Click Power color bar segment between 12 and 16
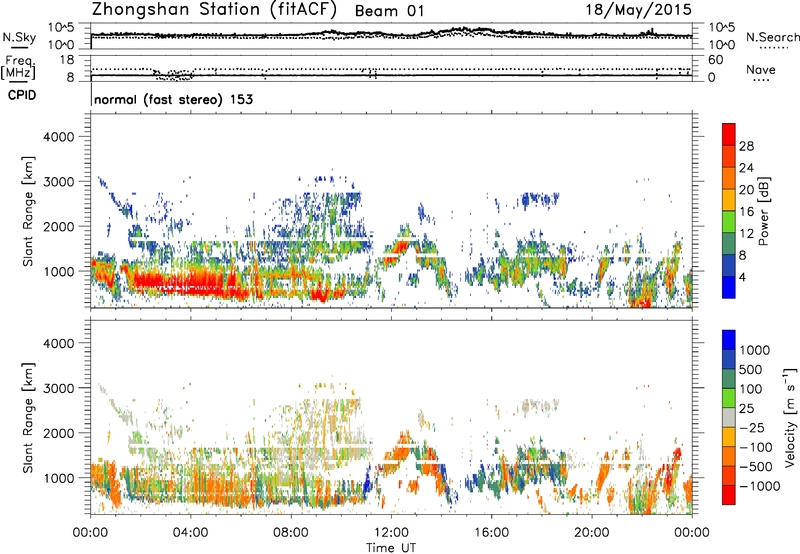The image size is (800, 554). tap(729, 222)
